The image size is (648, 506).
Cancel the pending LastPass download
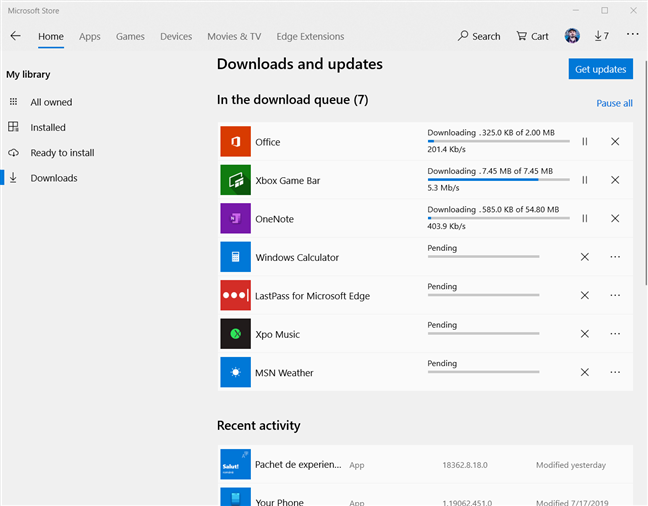click(585, 295)
